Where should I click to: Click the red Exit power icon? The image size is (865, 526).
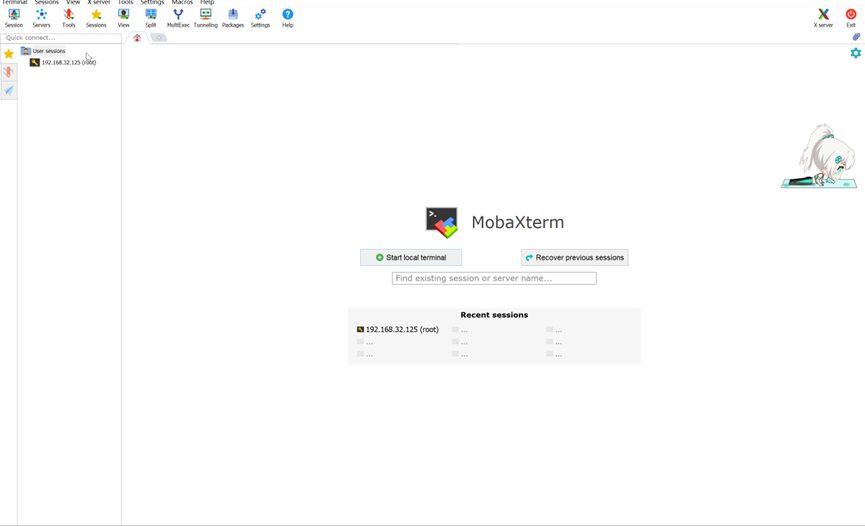coord(851,18)
